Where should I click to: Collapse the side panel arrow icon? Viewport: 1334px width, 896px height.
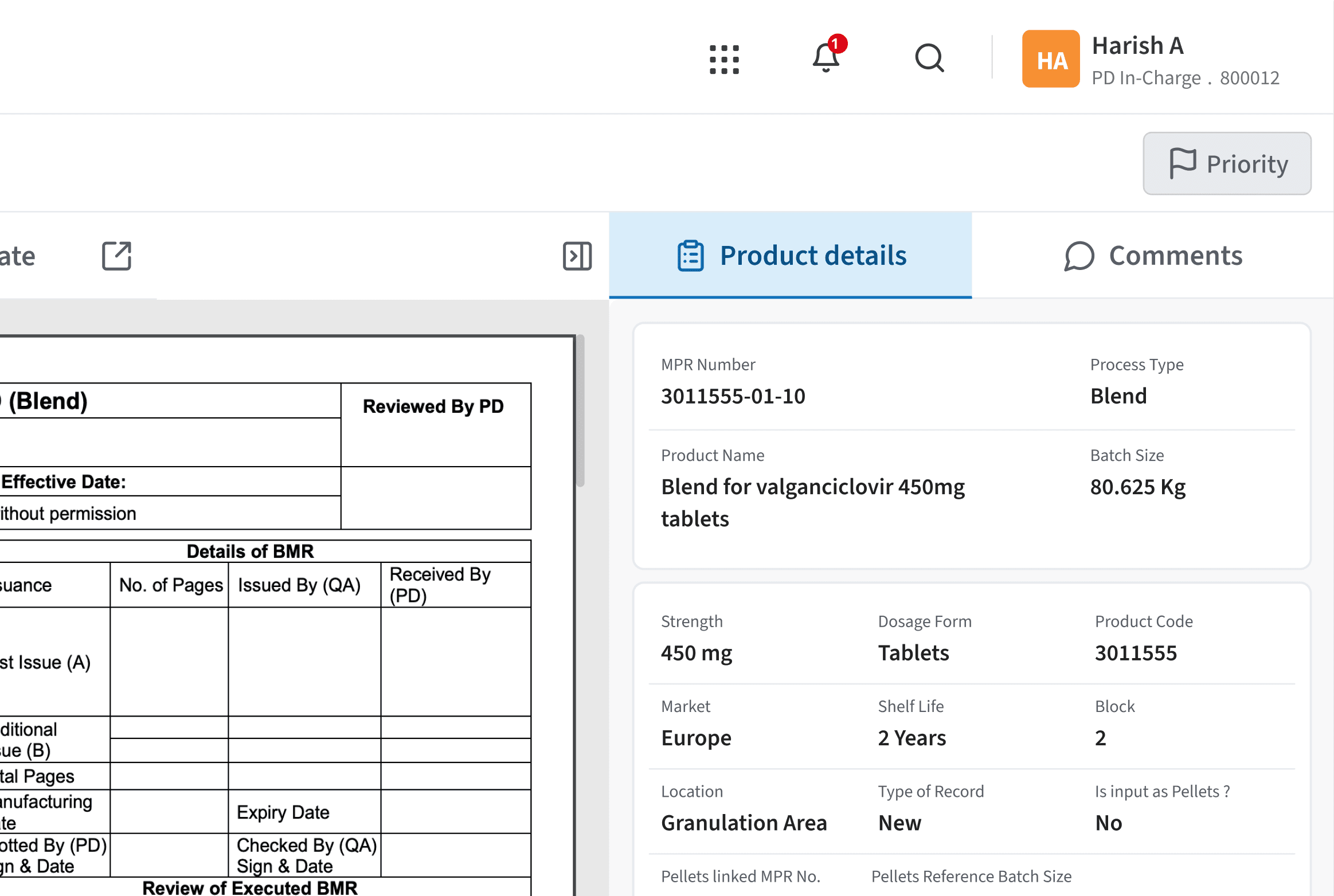click(577, 256)
